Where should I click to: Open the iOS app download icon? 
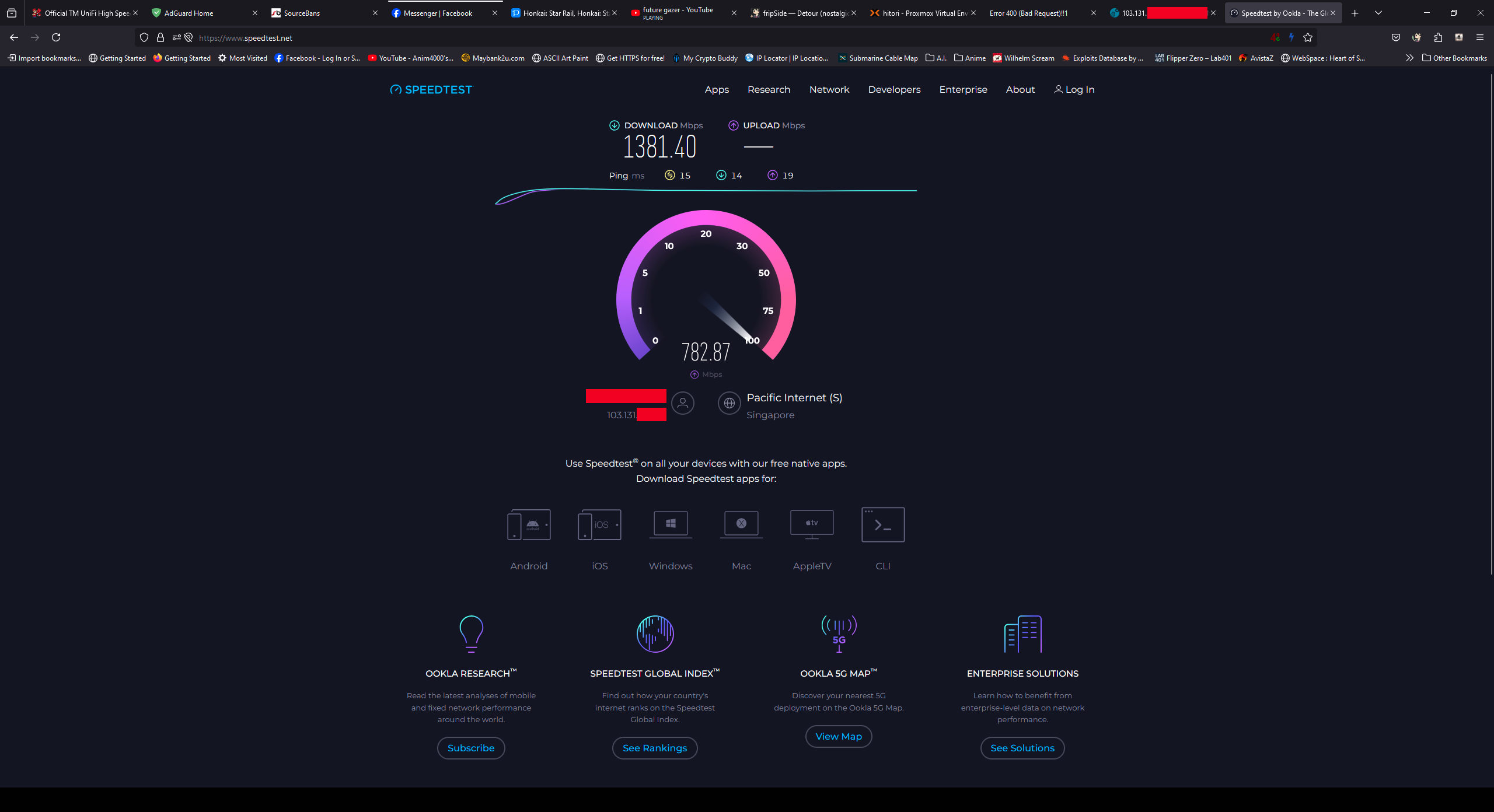click(x=599, y=524)
